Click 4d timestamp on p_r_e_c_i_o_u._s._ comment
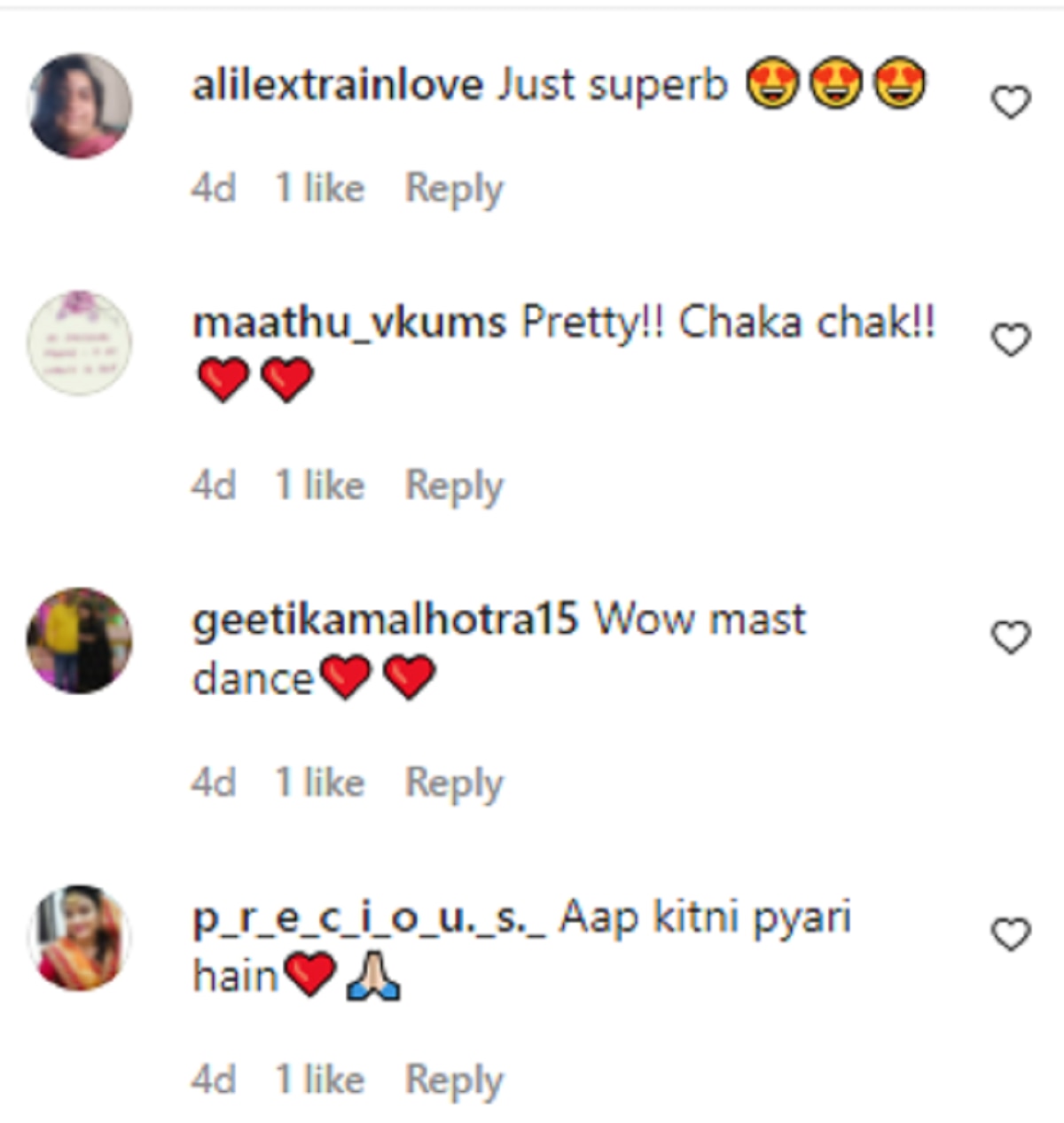1064x1123 pixels. 213,1080
